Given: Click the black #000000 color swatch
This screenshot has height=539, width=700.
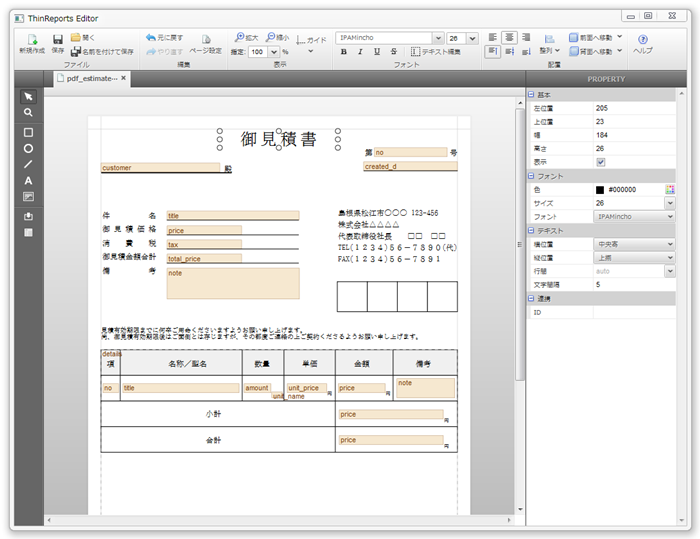Looking at the screenshot, I should point(600,189).
